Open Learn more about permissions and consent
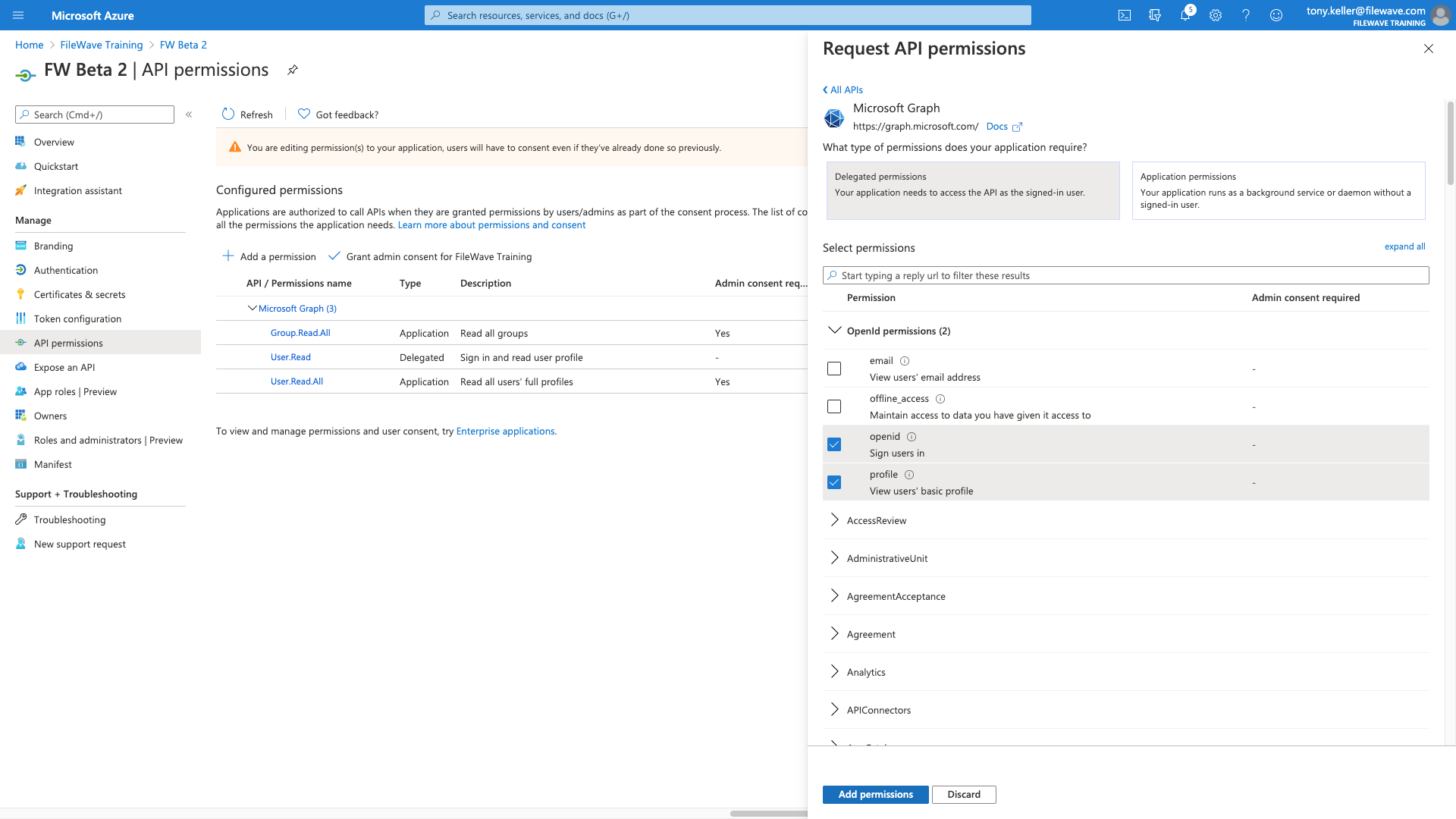 pyautogui.click(x=491, y=225)
